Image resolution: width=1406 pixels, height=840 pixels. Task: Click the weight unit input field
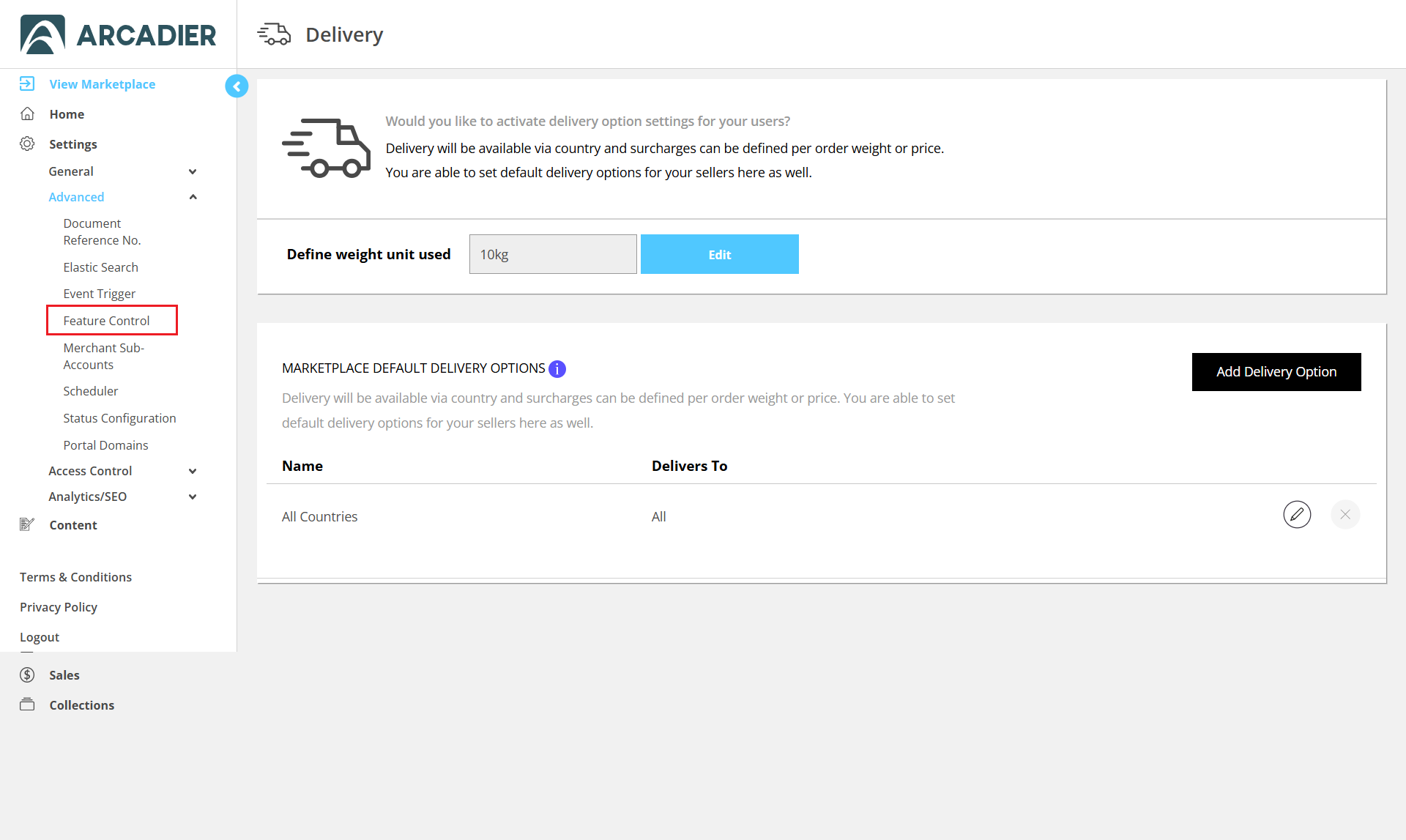coord(553,254)
